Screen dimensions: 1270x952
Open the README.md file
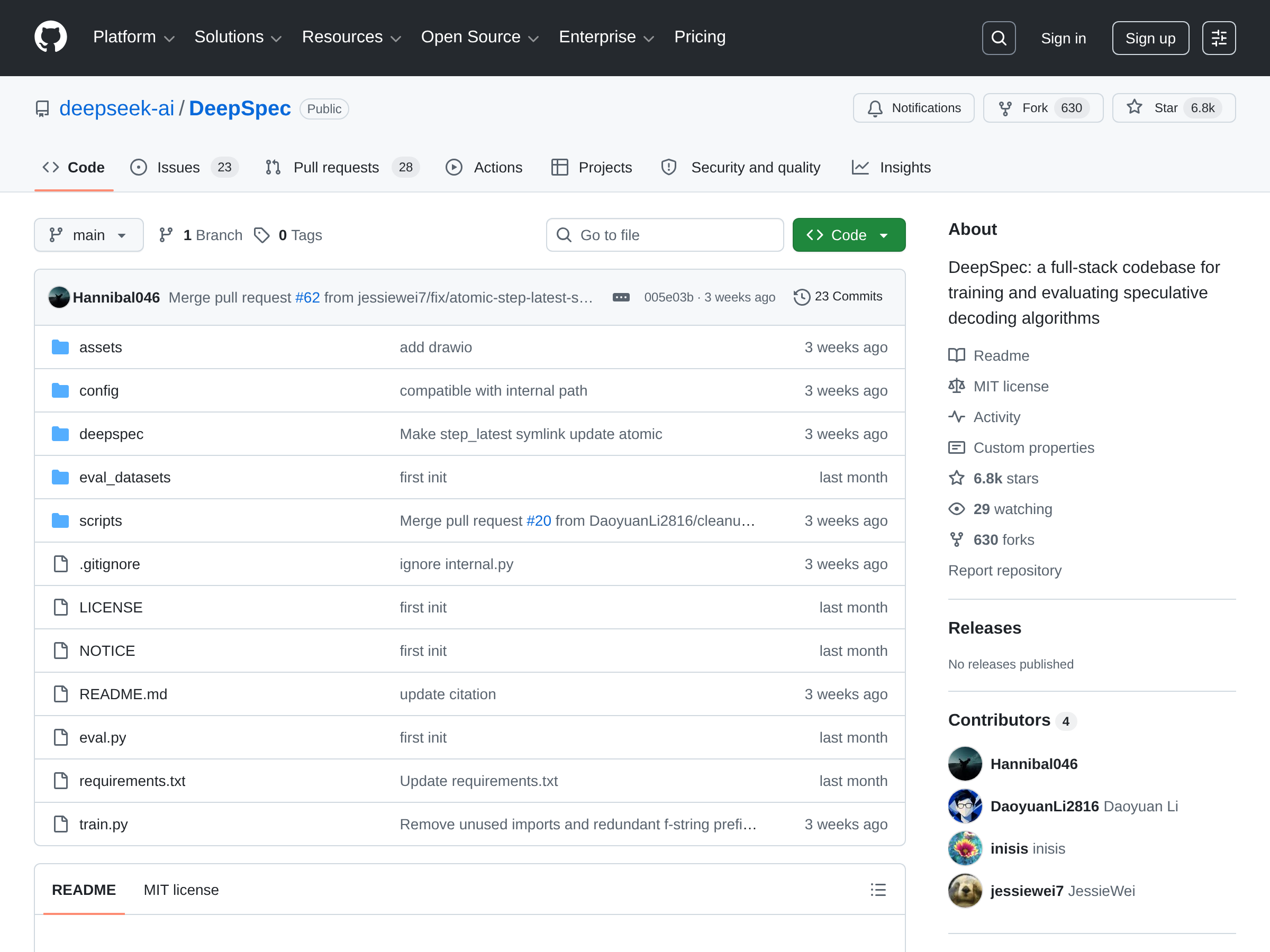(x=123, y=694)
